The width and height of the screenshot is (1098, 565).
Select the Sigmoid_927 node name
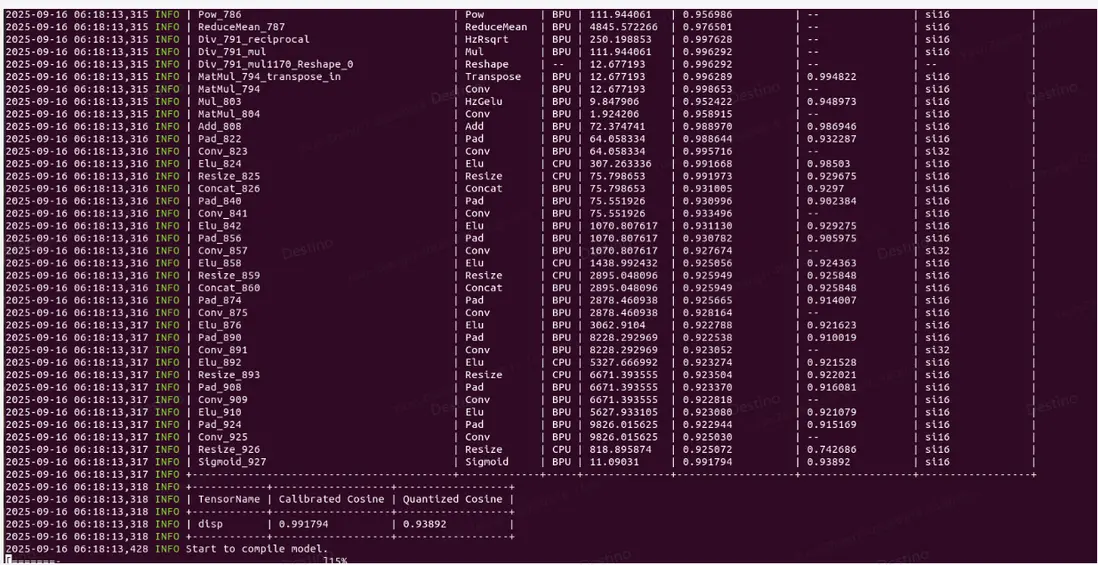point(232,462)
